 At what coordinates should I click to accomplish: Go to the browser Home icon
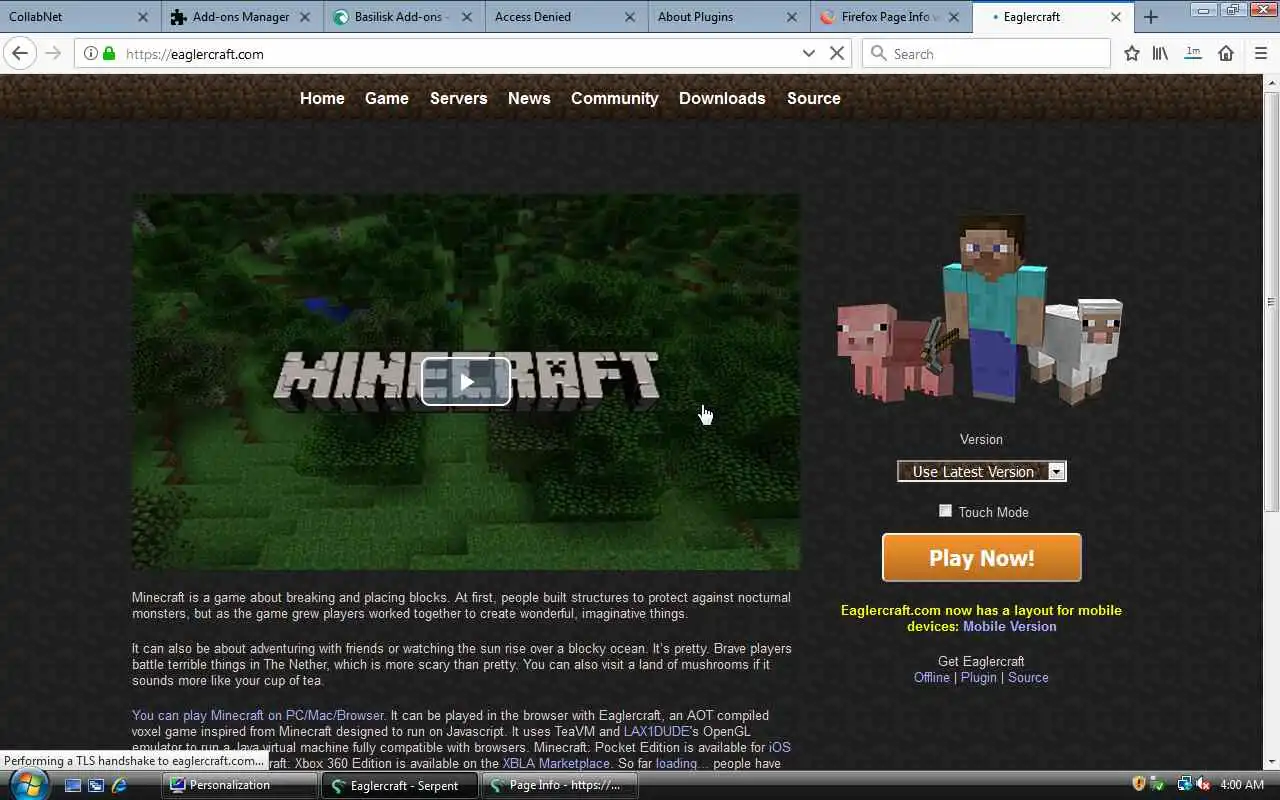click(x=1226, y=54)
